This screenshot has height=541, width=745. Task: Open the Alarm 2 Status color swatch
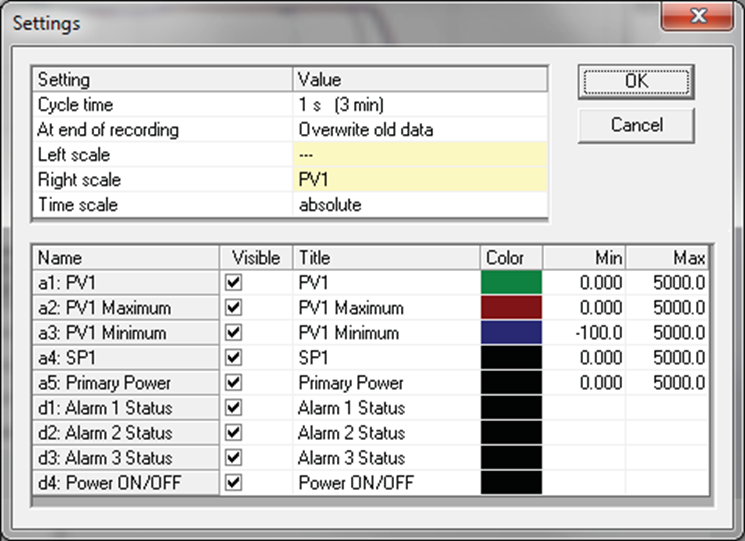click(511, 433)
